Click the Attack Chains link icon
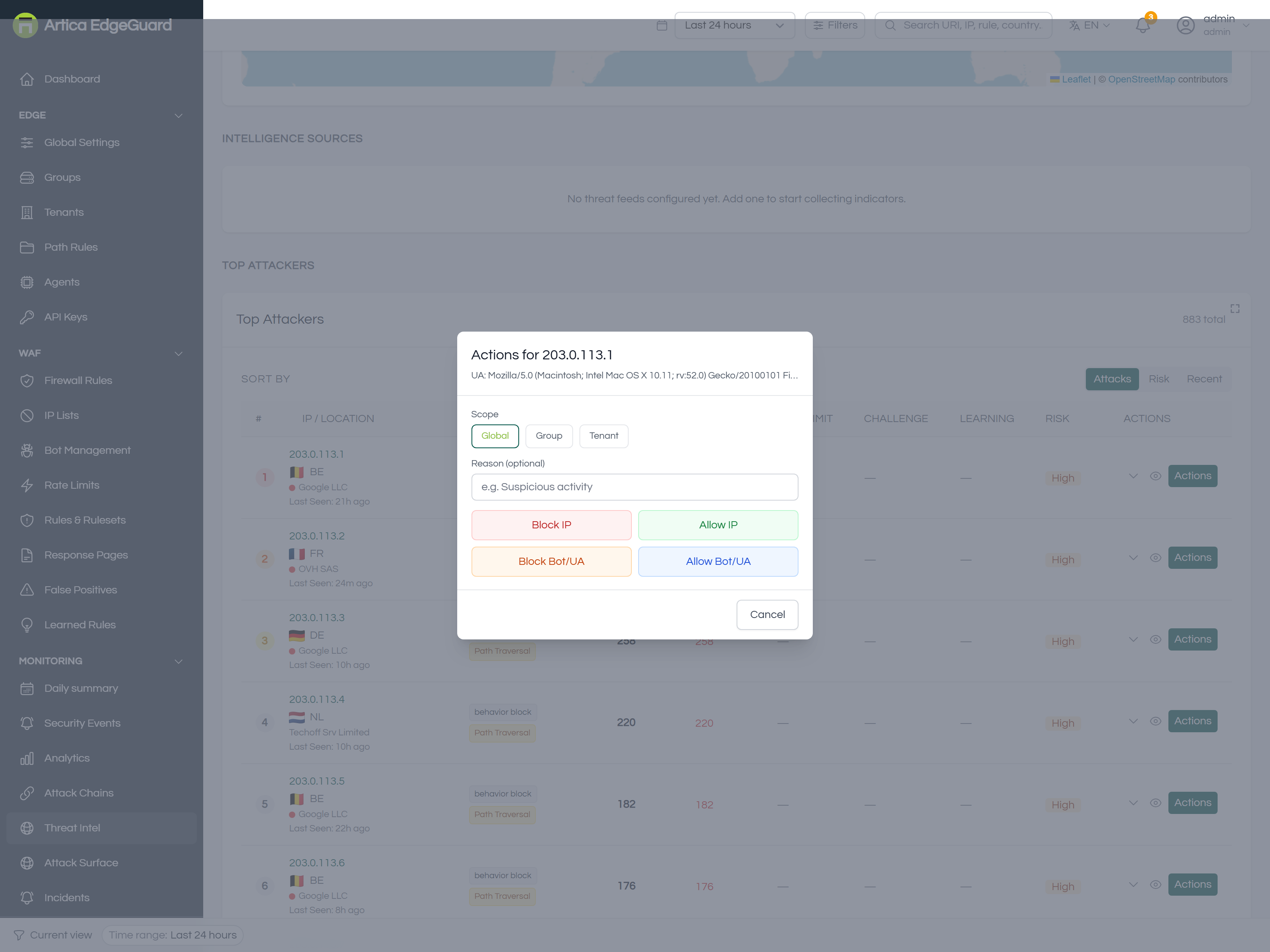The height and width of the screenshot is (952, 1270). (x=27, y=793)
